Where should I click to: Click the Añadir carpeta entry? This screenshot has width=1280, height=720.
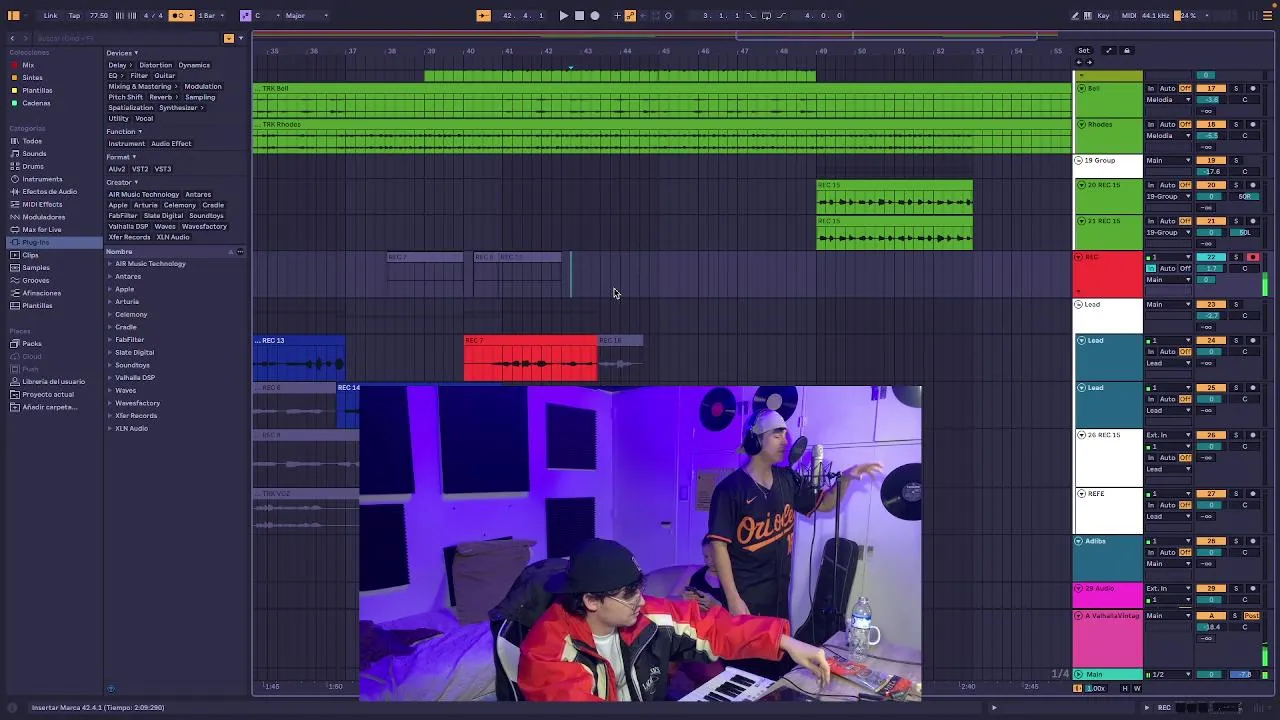pos(49,407)
